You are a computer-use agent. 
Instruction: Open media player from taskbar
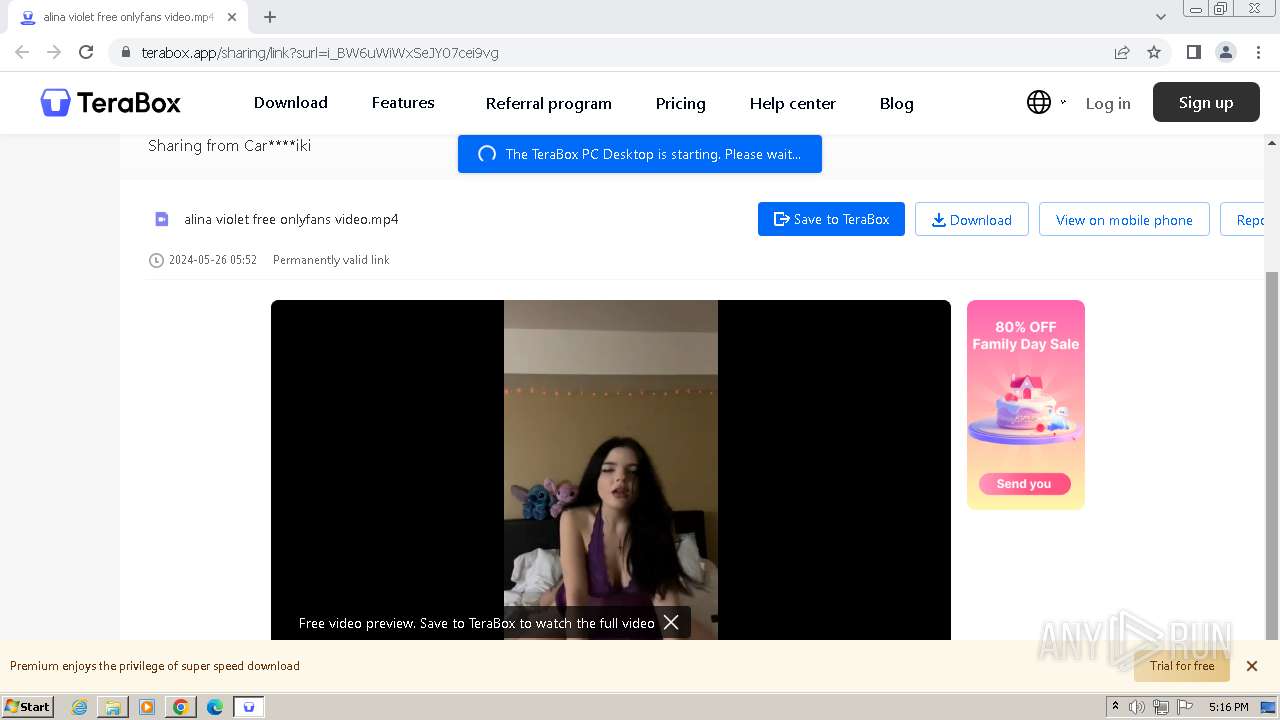[147, 707]
